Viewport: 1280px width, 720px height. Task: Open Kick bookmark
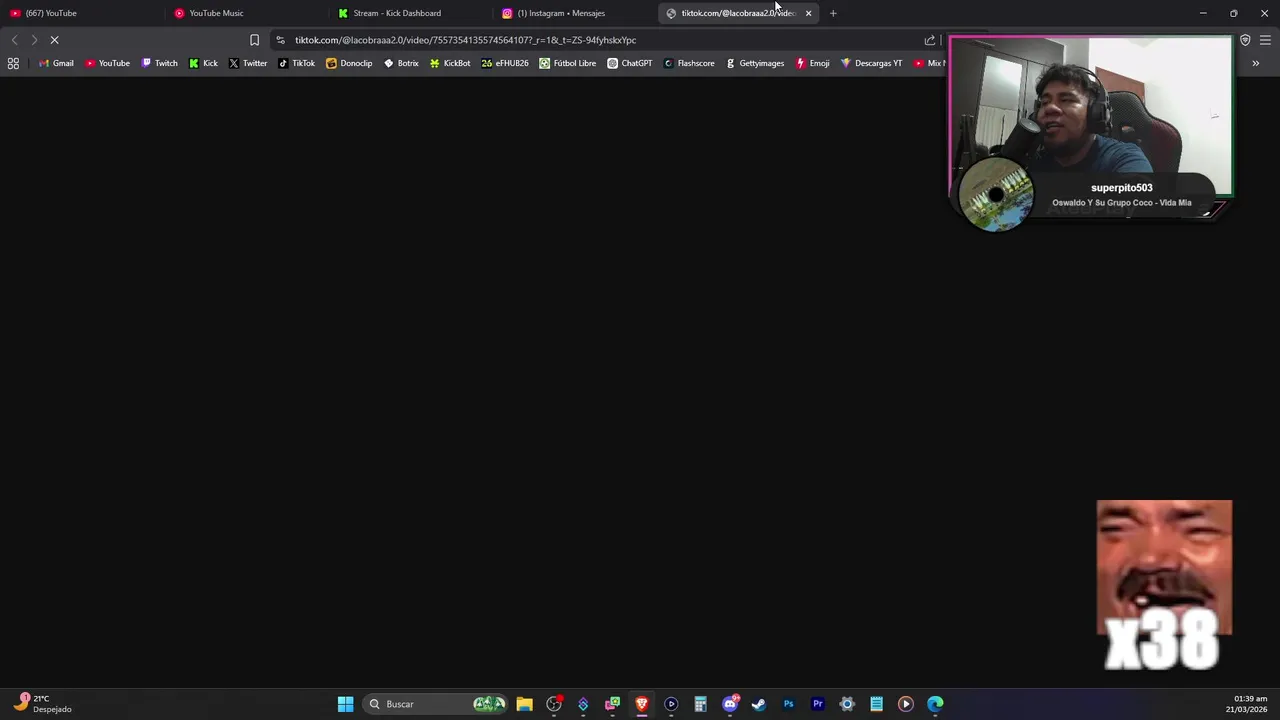click(x=203, y=63)
